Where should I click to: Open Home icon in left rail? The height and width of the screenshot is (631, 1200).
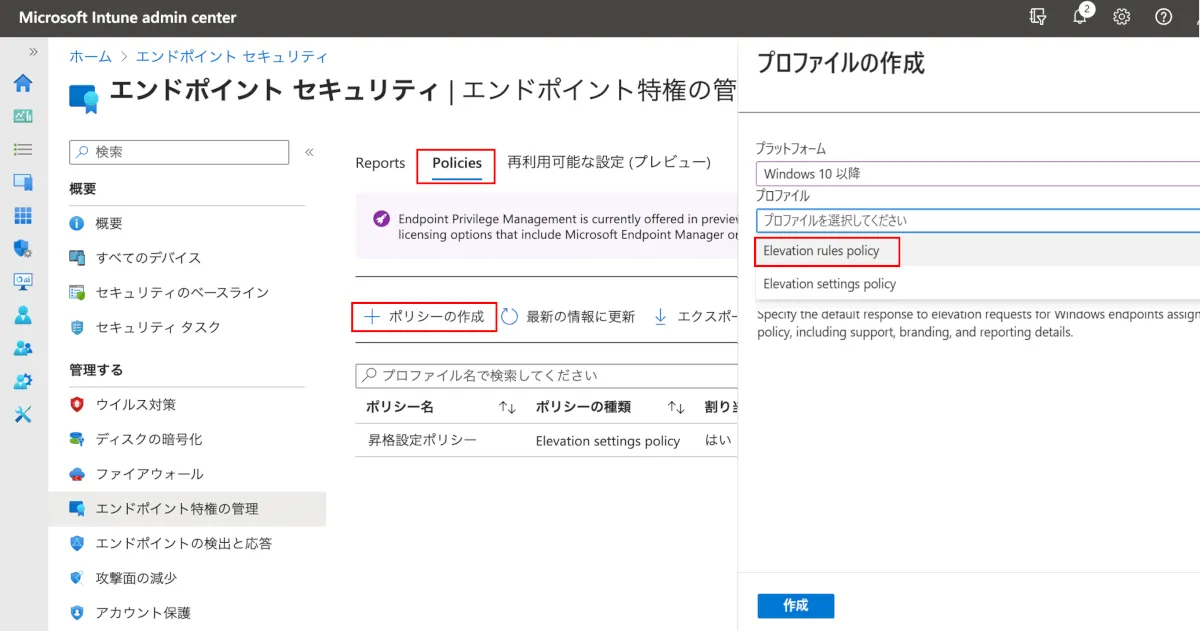tap(22, 83)
